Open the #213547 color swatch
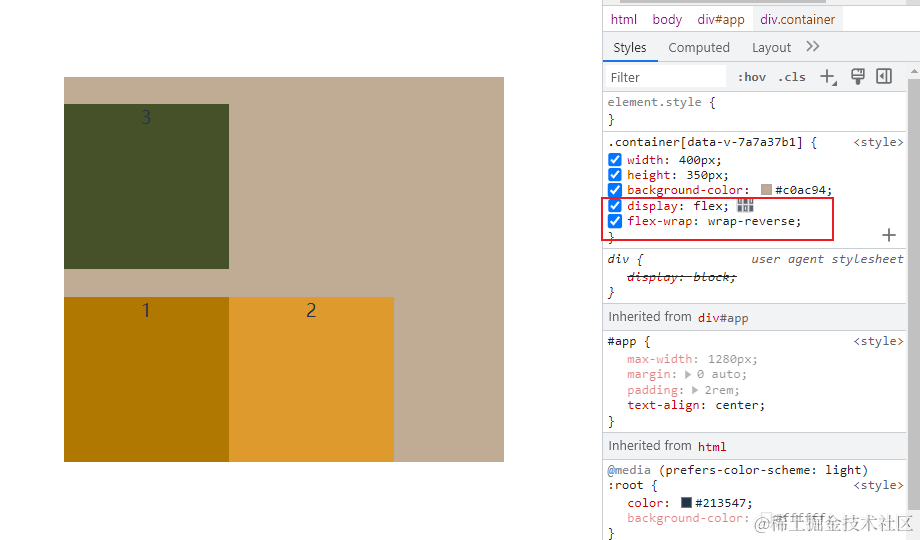The height and width of the screenshot is (540, 920). 686,502
